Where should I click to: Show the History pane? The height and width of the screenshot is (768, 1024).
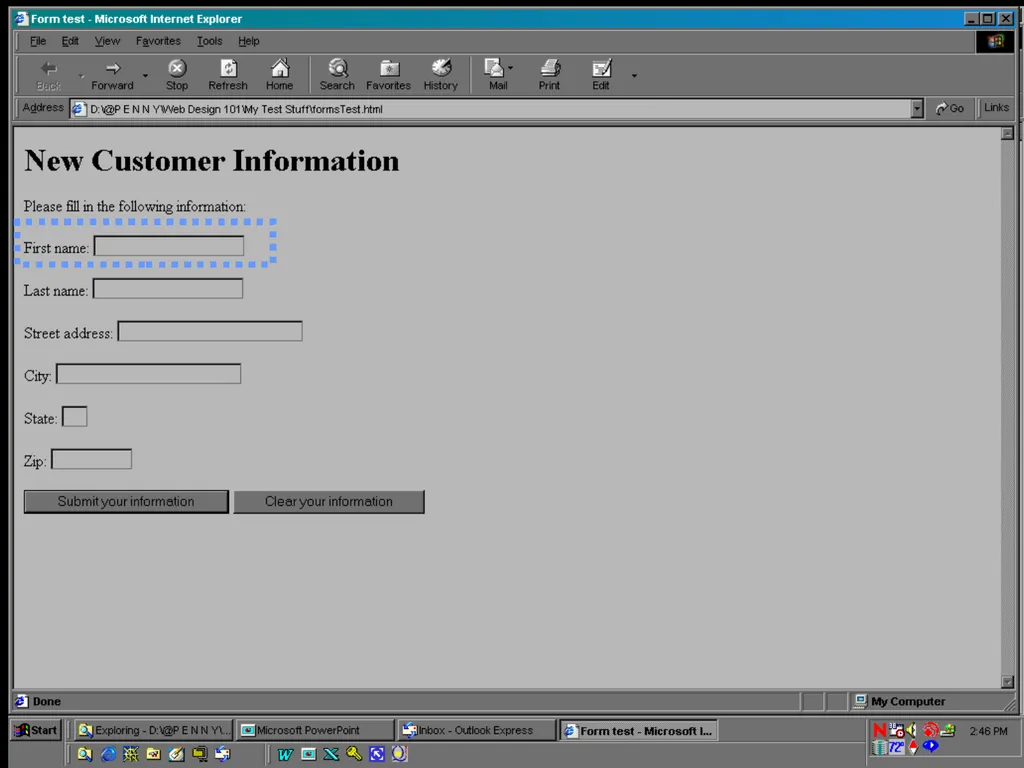point(441,75)
